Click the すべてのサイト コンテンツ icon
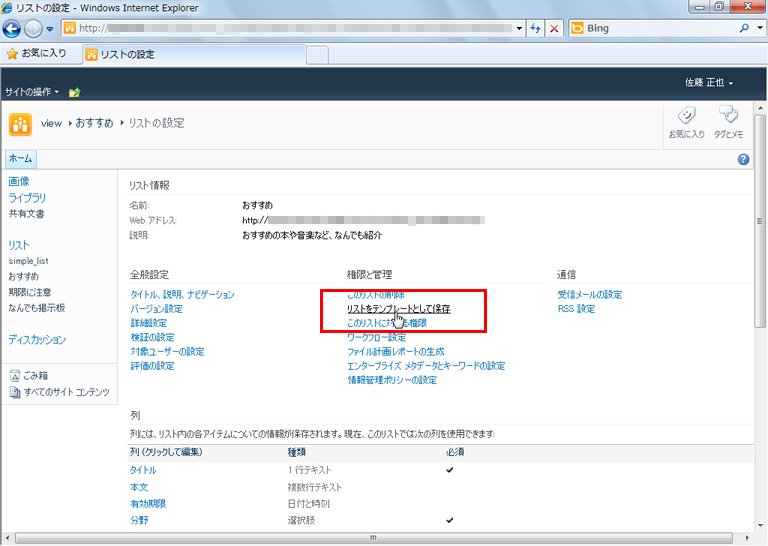The image size is (768, 546). pos(15,392)
